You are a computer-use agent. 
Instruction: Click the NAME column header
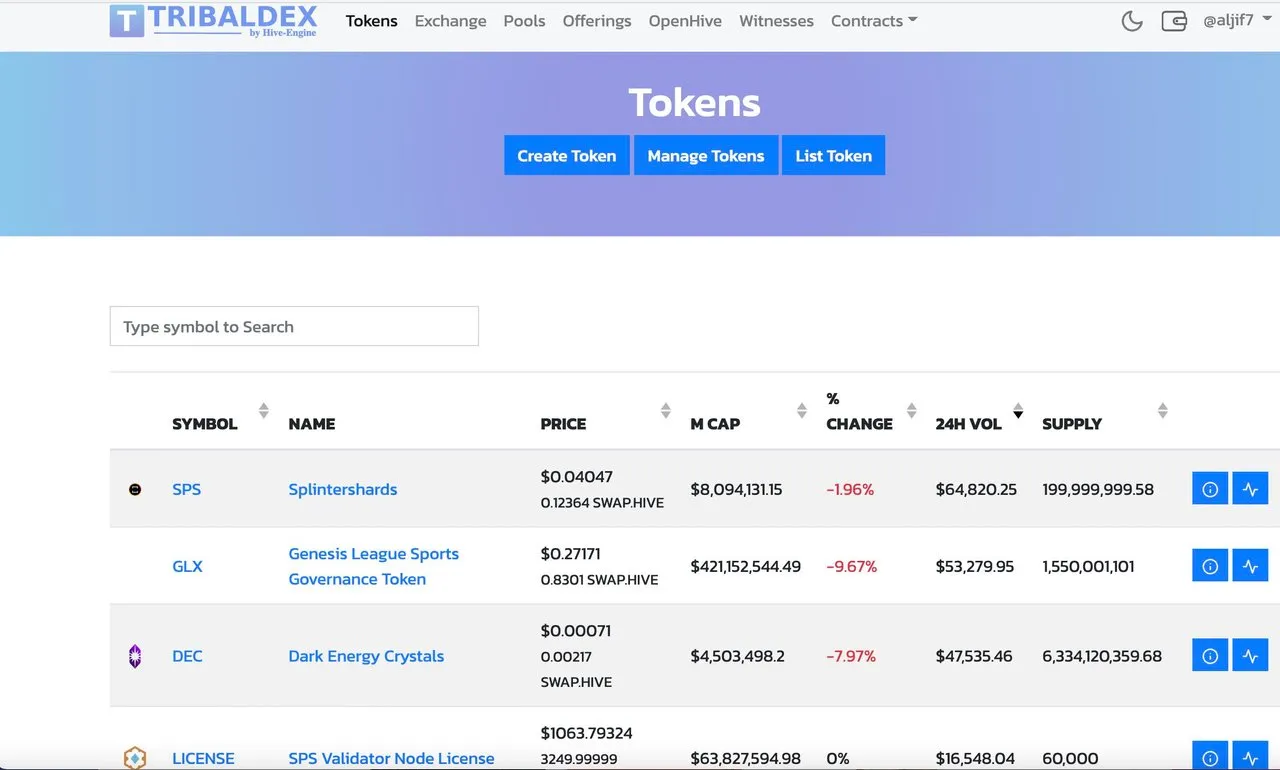tap(312, 424)
